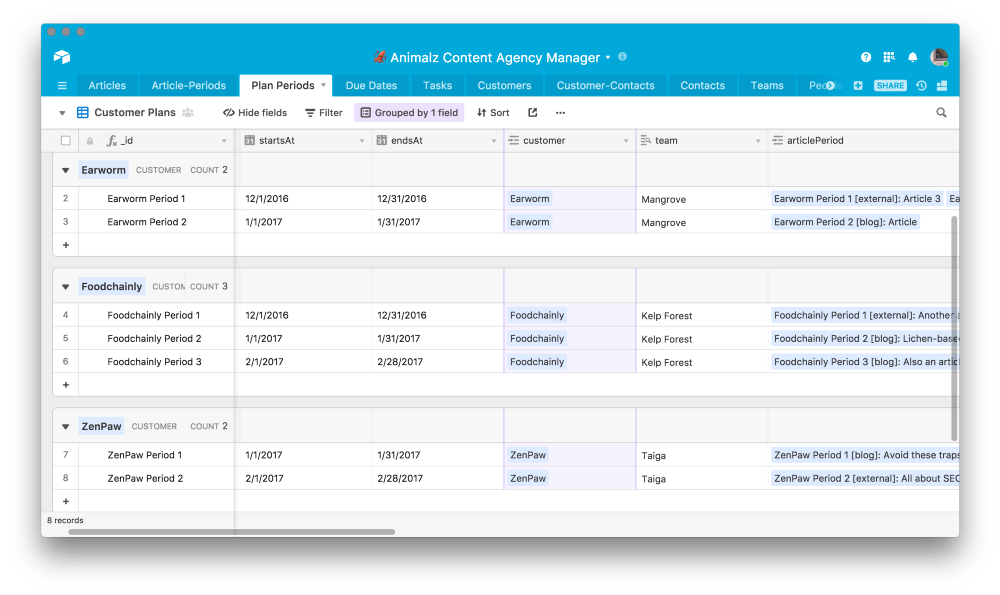Click the Airtable logo home icon
Viewport: 1000px width, 595px height.
click(62, 57)
